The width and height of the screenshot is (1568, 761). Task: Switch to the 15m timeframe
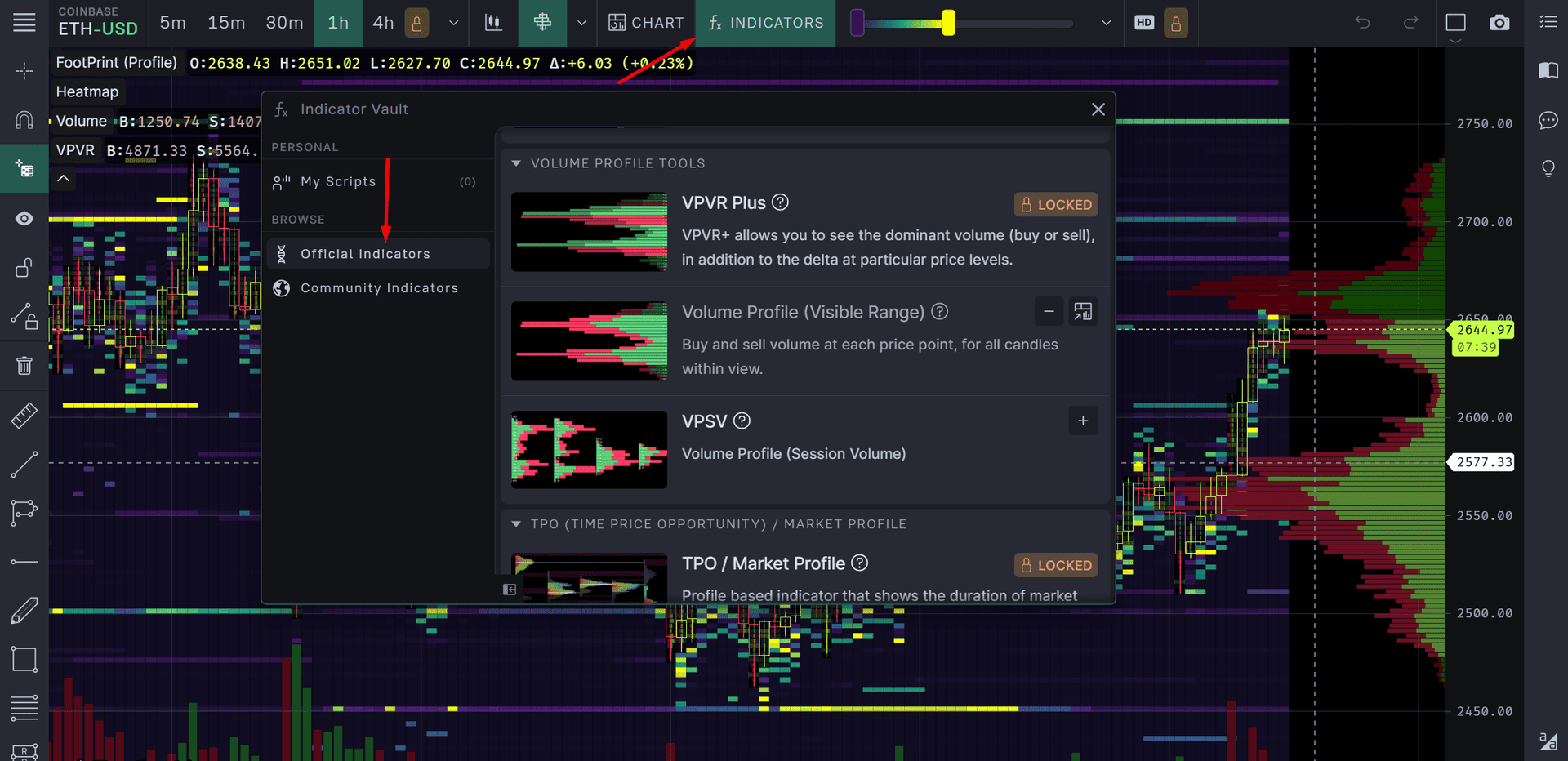tap(226, 23)
